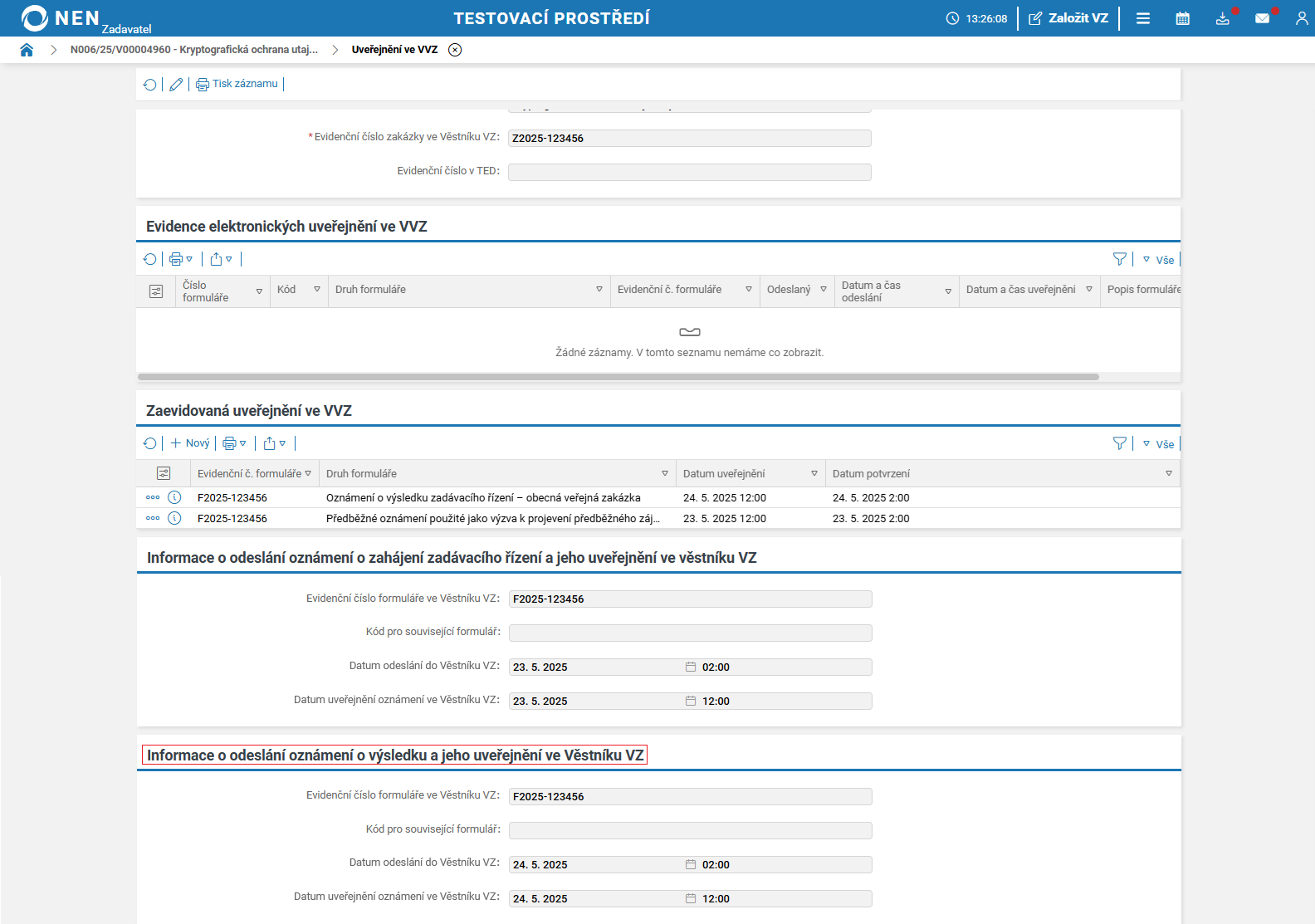Open column settings icon in Zaevidovaná table
This screenshot has height=924, width=1315.
click(x=164, y=473)
